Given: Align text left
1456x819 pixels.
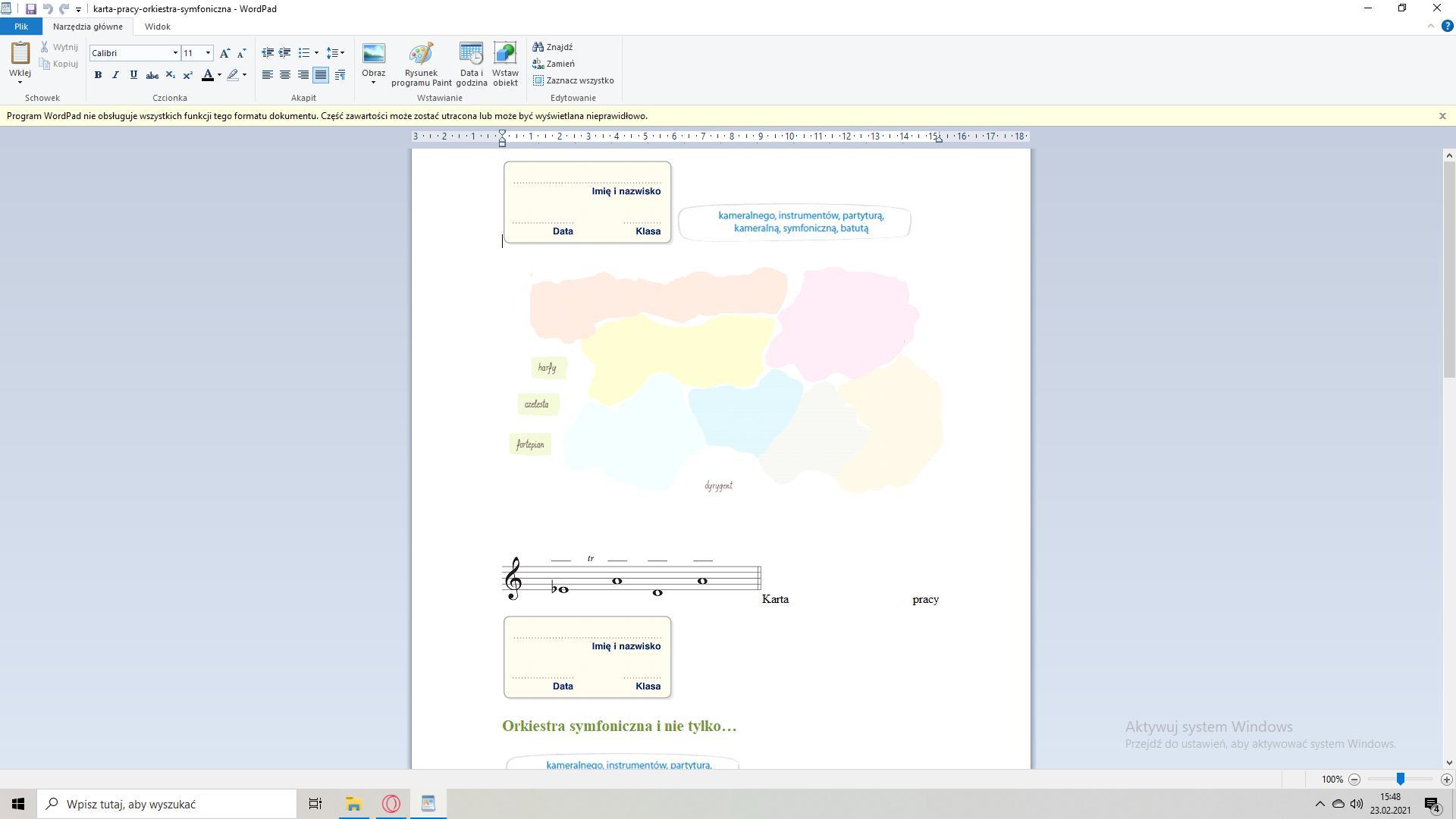Looking at the screenshot, I should 268,74.
